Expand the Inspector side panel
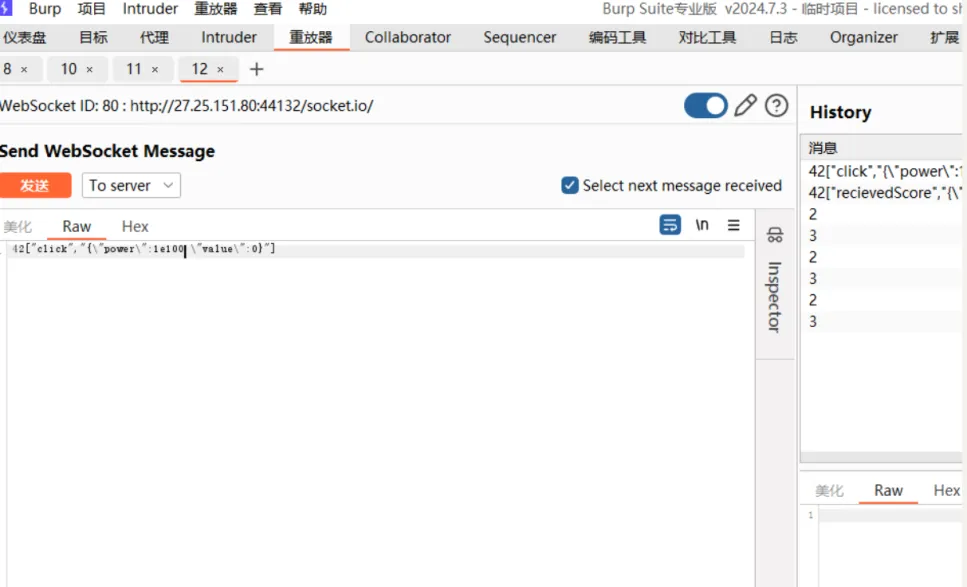The height and width of the screenshot is (587, 967). 775,297
